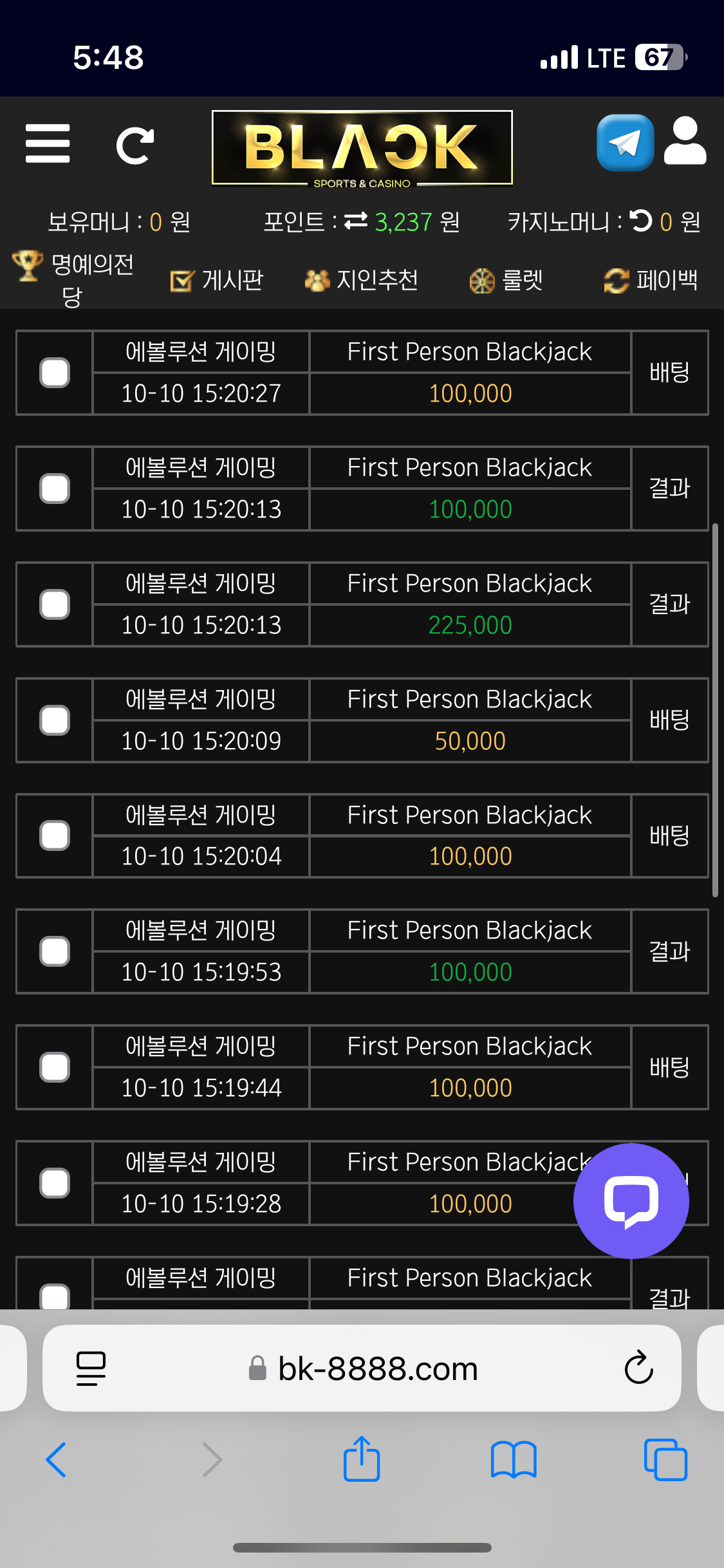Tap the page scrollbar on the right edge
This screenshot has height=1568, width=724.
pos(715,708)
